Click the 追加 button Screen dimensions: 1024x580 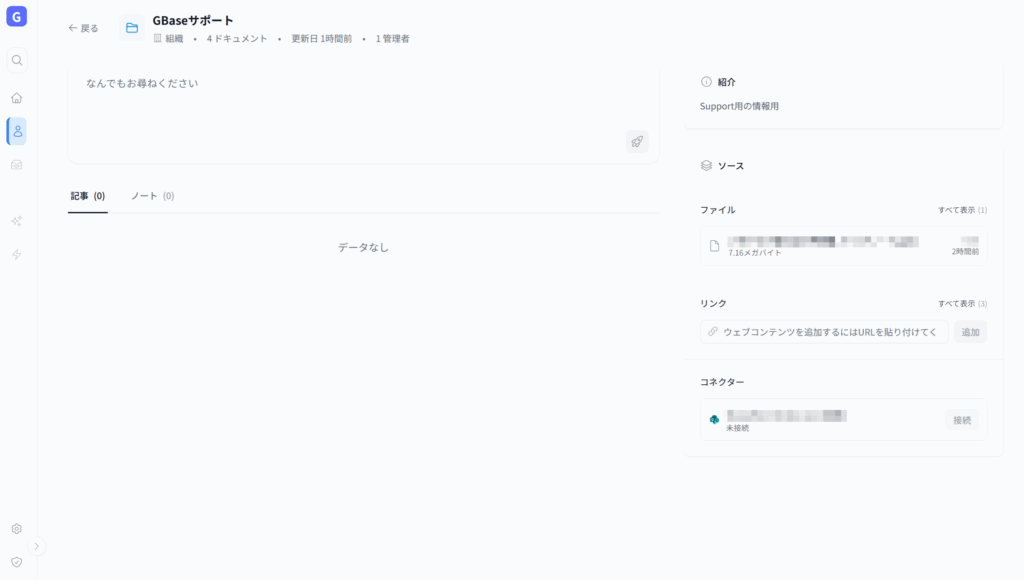[x=970, y=332]
